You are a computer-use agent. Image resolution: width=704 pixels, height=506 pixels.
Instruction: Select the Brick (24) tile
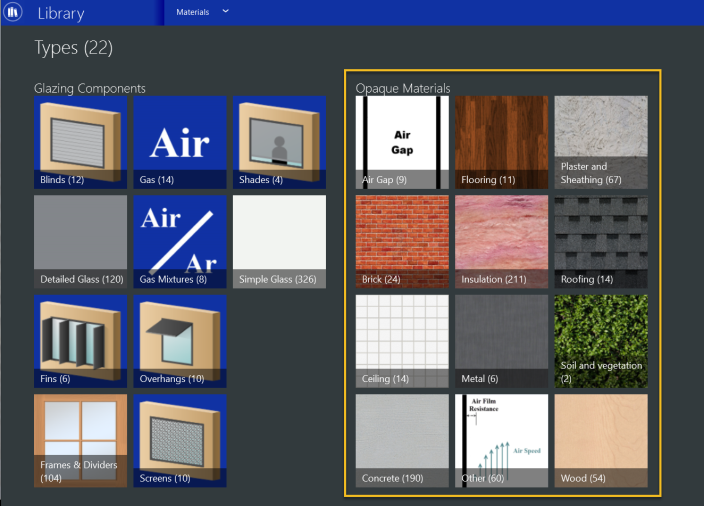coord(402,242)
